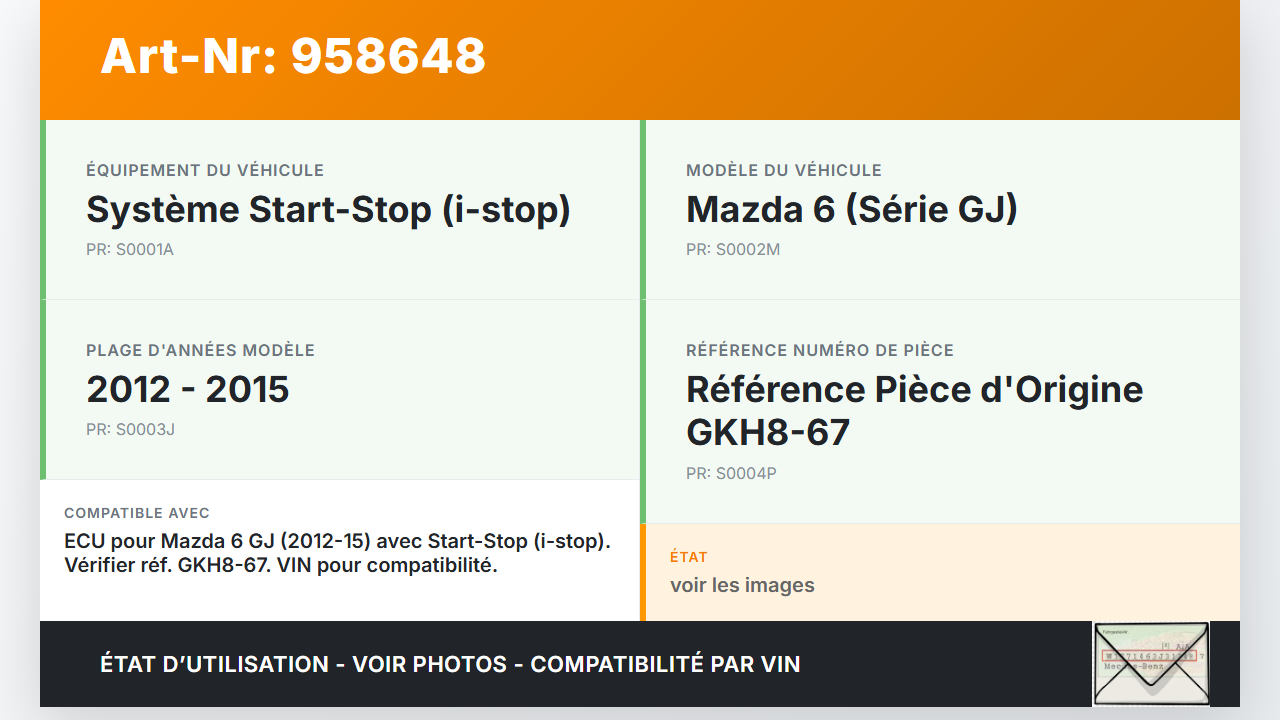
Task: Click the Art-Nr: 958648 header
Action: pyautogui.click(x=293, y=56)
